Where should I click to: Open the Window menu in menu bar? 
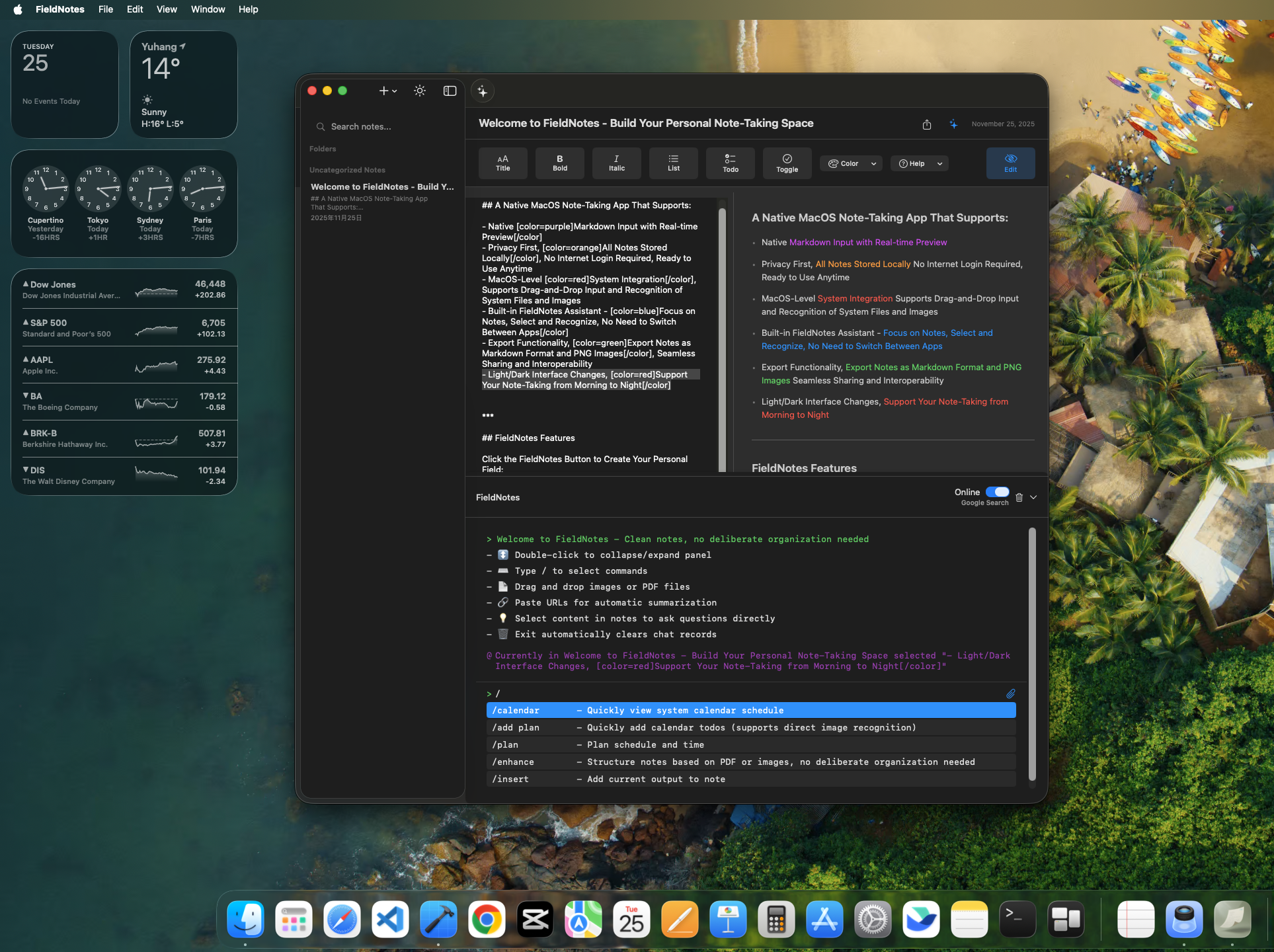[x=208, y=9]
